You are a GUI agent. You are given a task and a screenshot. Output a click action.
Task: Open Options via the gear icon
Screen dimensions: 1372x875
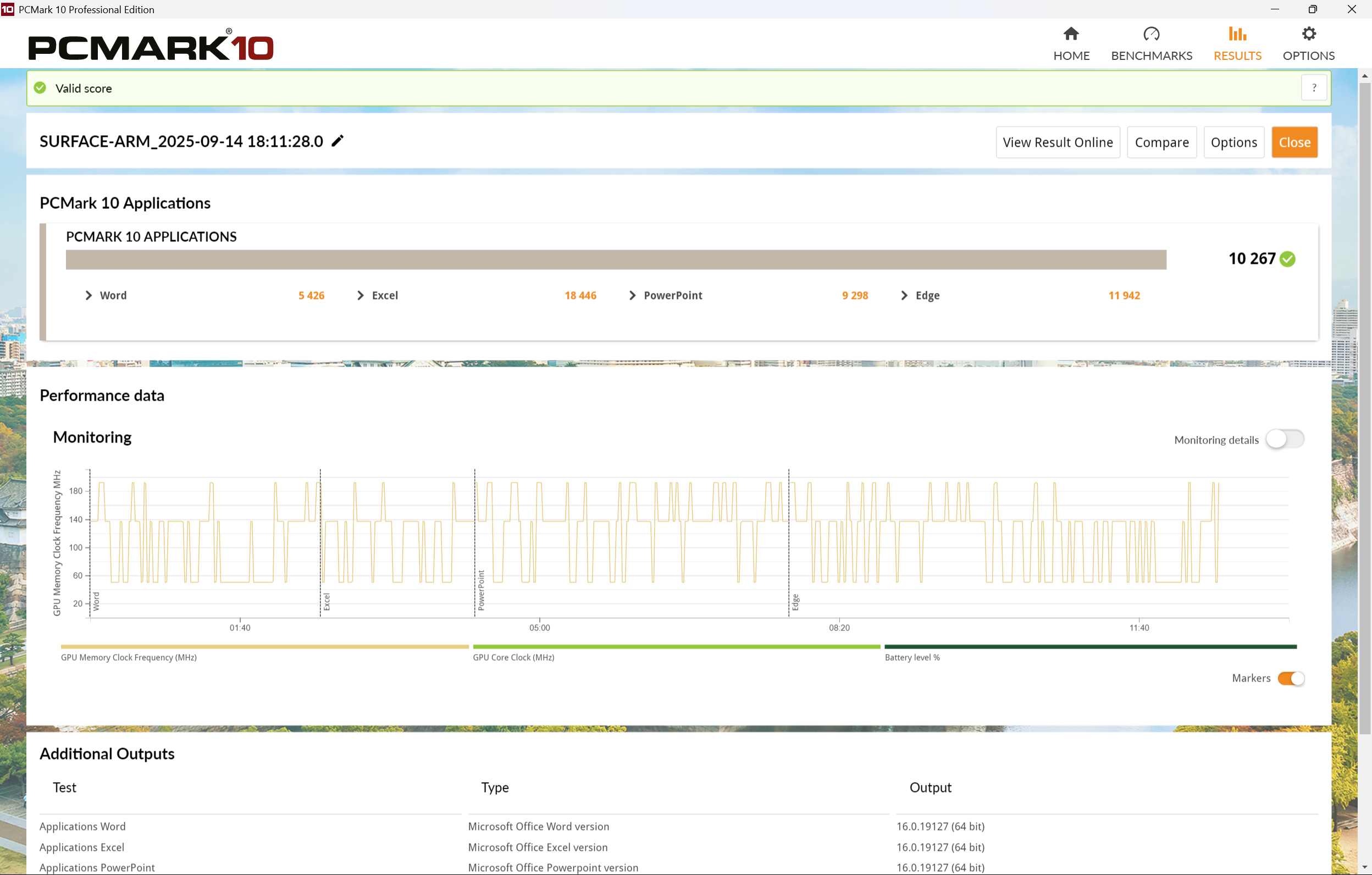pyautogui.click(x=1308, y=34)
